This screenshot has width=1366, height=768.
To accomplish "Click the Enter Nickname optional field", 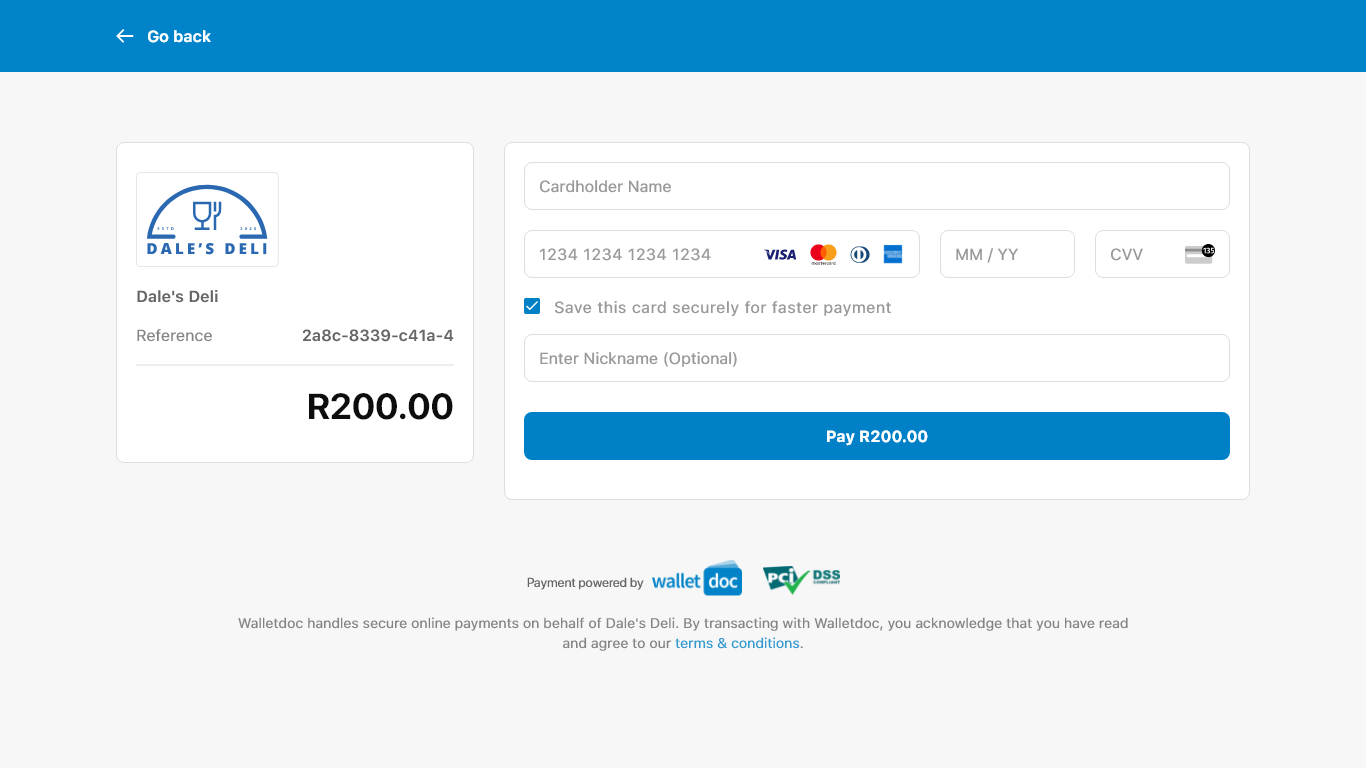I will [876, 358].
